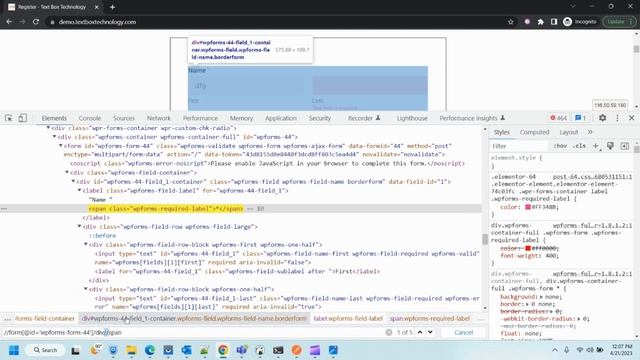The width and height of the screenshot is (640, 360).
Task: Collapse the wpforms-container-full div node
Action: [x=54, y=137]
